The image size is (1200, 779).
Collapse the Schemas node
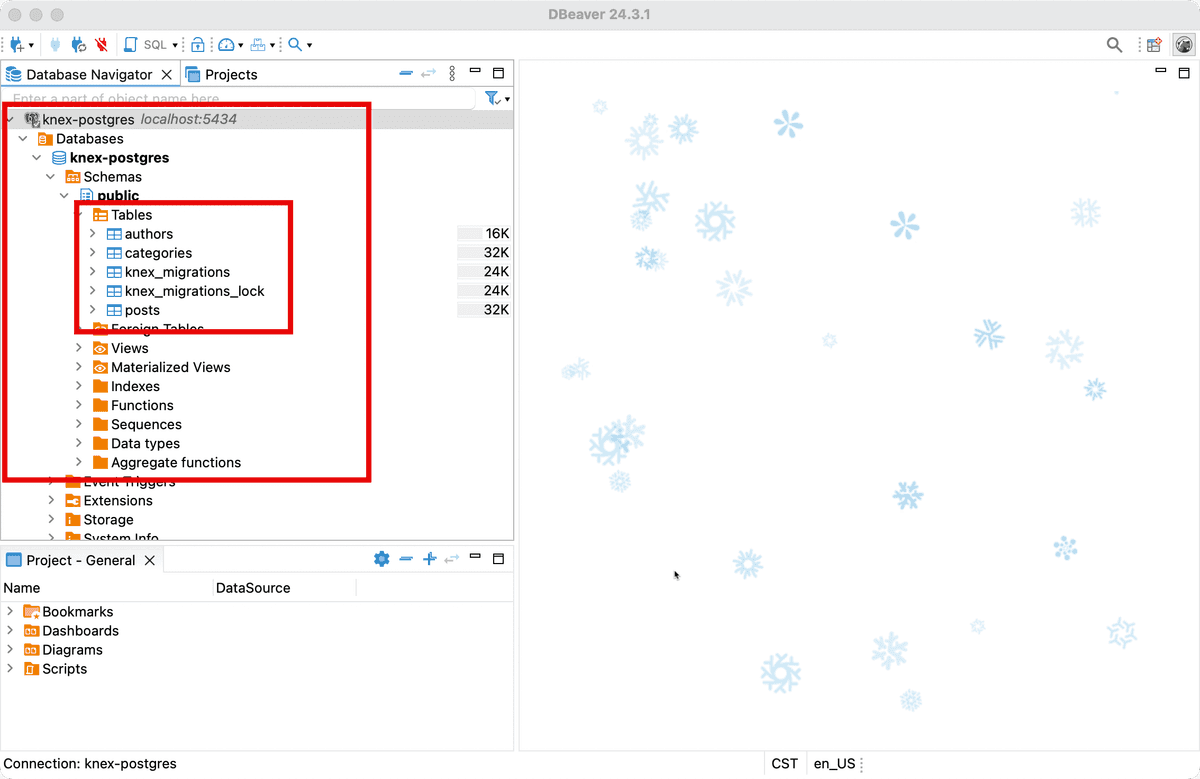[52, 177]
